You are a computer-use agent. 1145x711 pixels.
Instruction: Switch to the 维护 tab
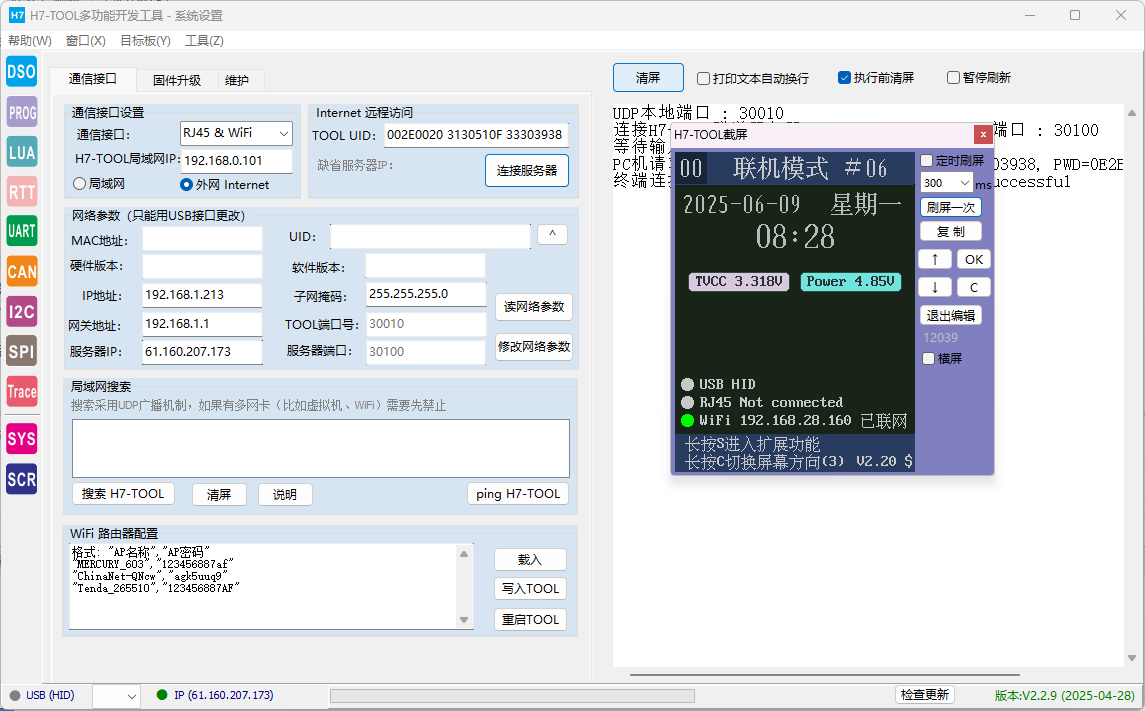237,80
